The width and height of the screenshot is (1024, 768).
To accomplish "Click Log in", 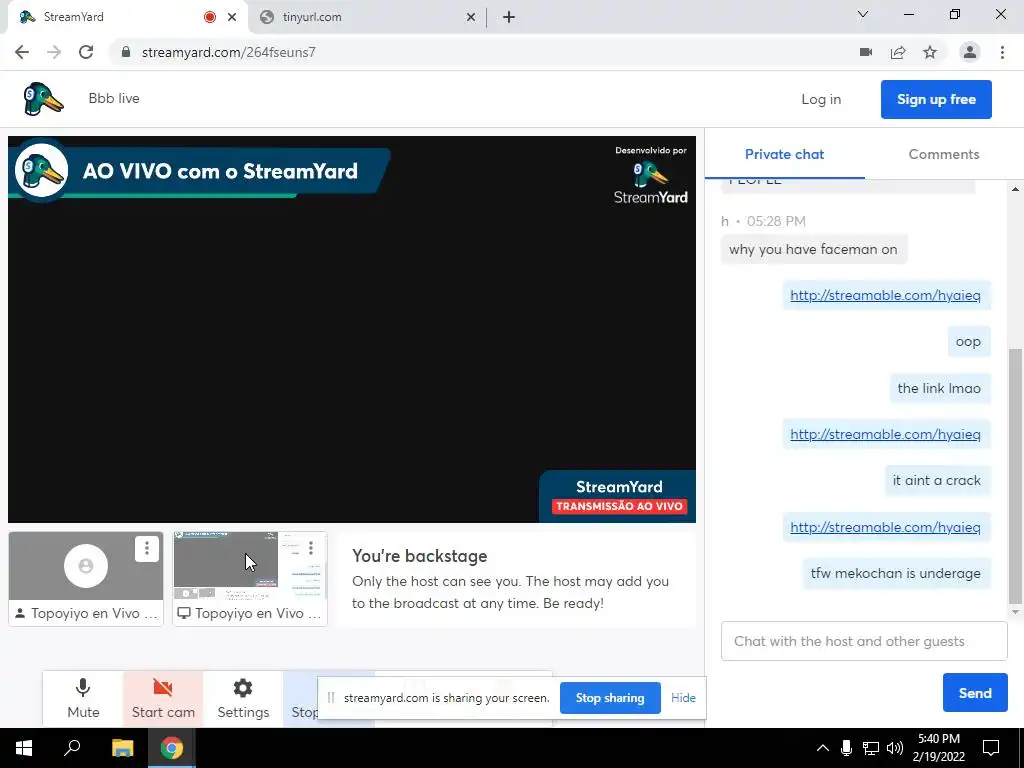I will tap(821, 99).
